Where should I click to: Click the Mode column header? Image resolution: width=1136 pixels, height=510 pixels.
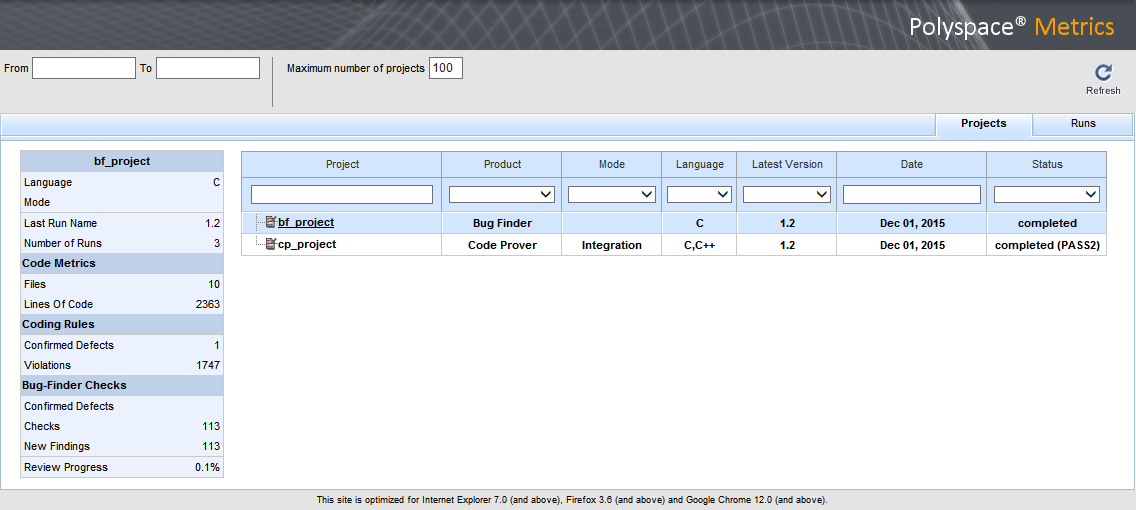coord(611,164)
